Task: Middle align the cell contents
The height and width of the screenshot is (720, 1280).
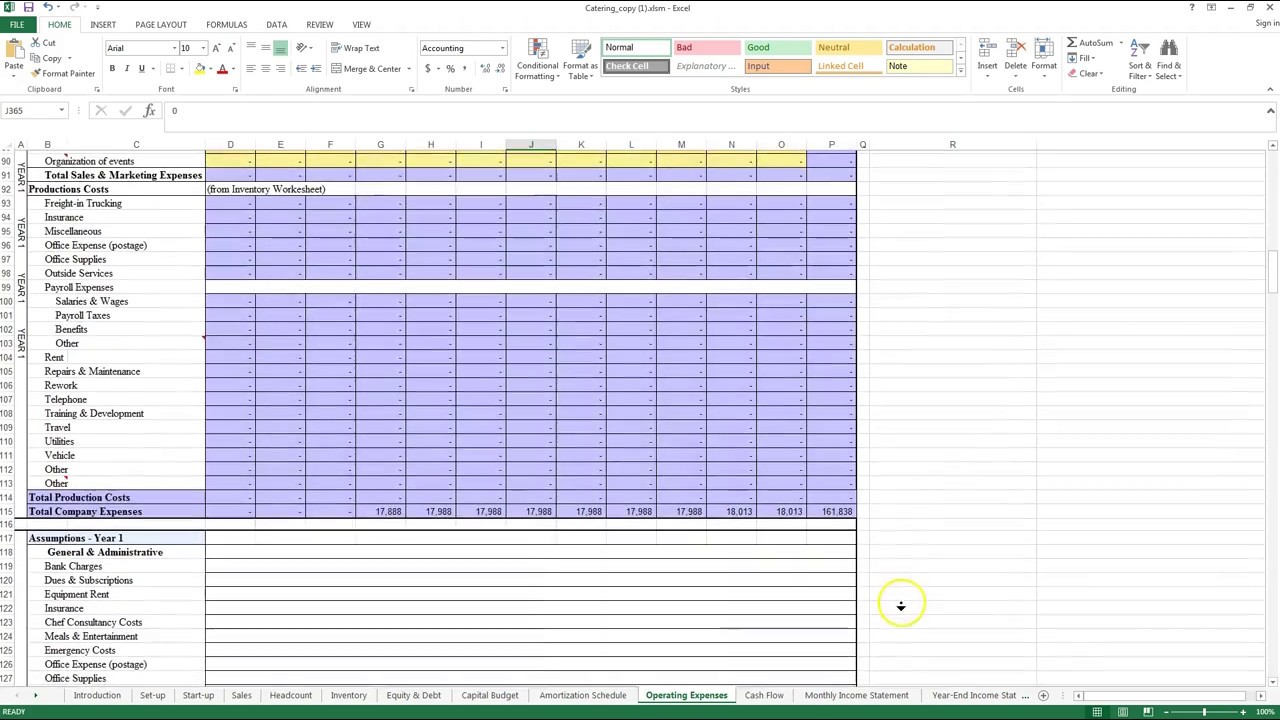Action: [x=266, y=48]
